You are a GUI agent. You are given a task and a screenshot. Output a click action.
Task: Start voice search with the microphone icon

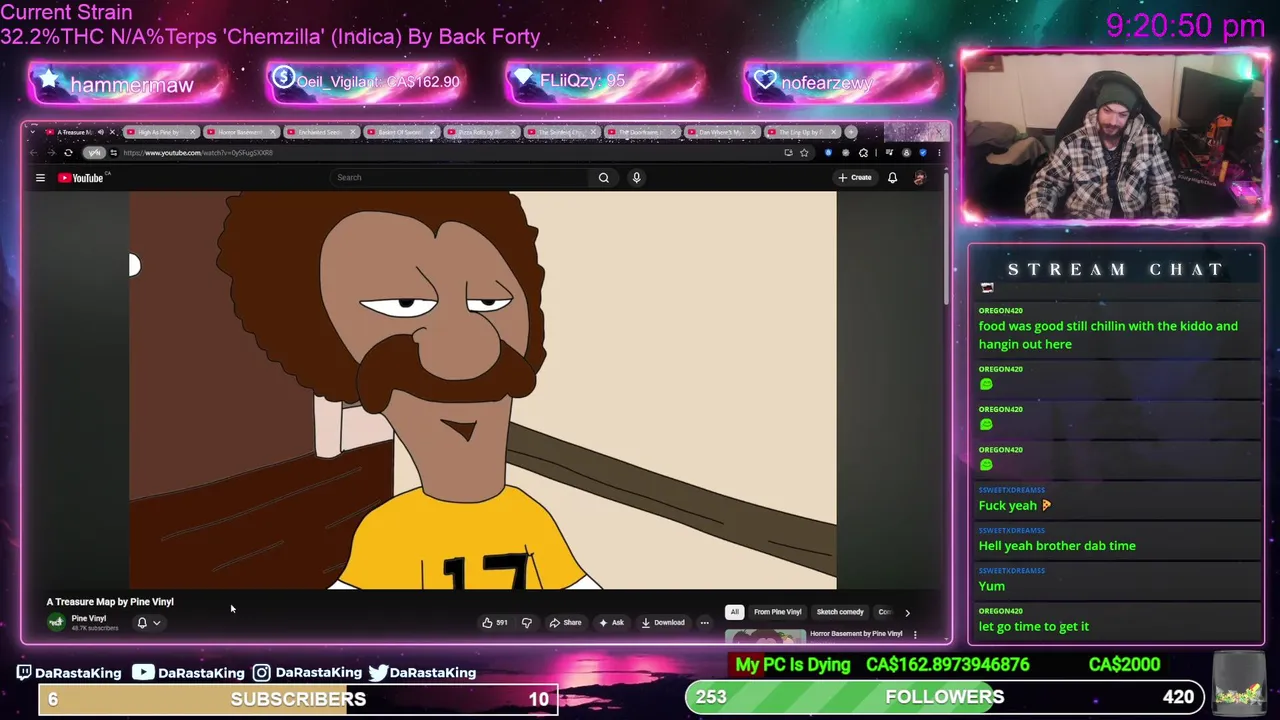click(x=636, y=178)
